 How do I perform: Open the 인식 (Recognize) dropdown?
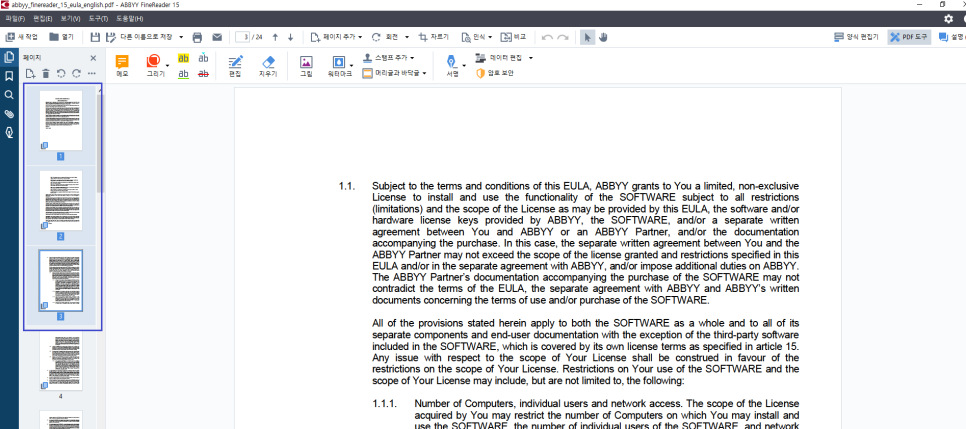pos(476,37)
